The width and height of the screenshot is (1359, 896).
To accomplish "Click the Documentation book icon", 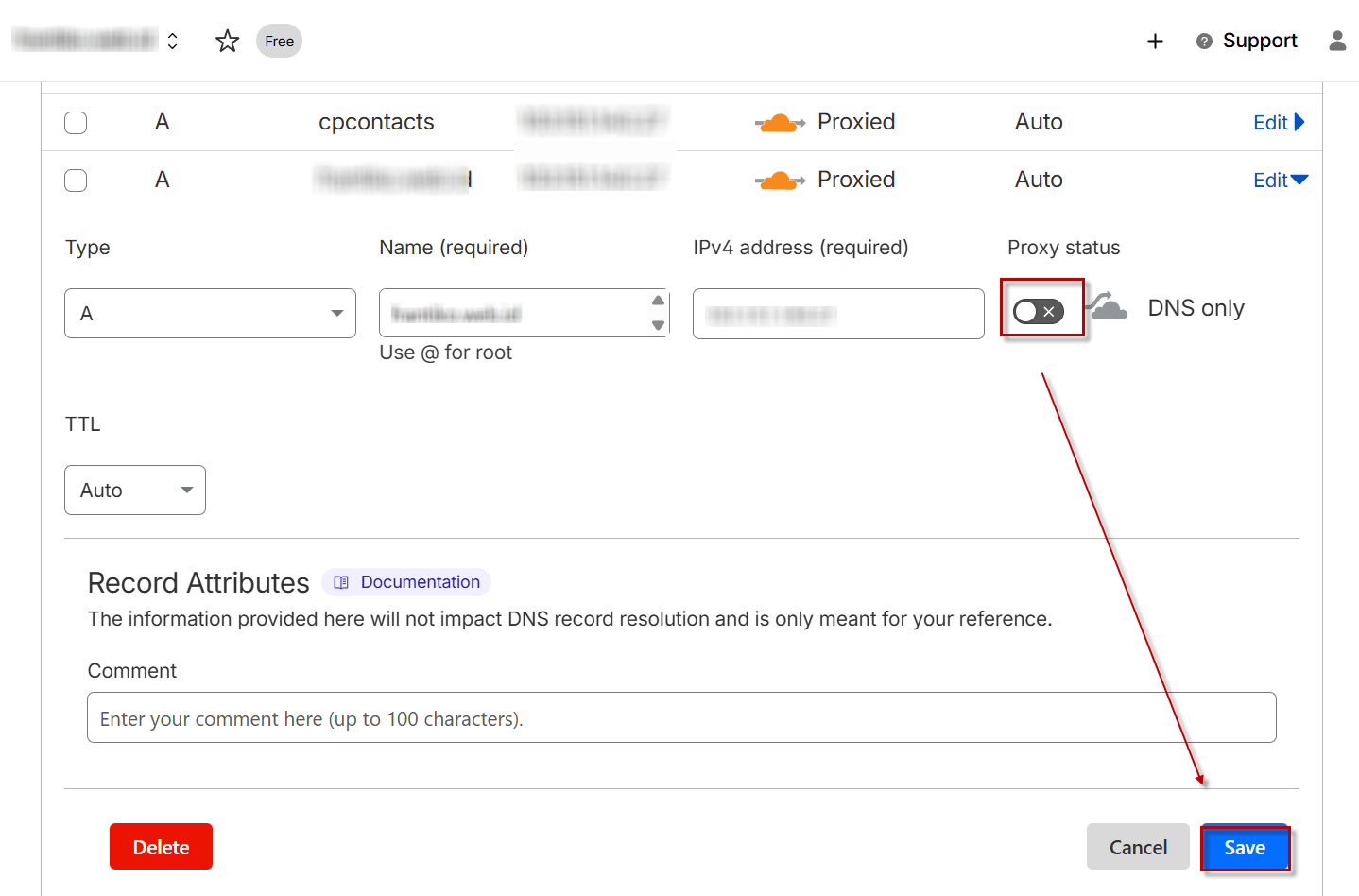I will [x=342, y=582].
